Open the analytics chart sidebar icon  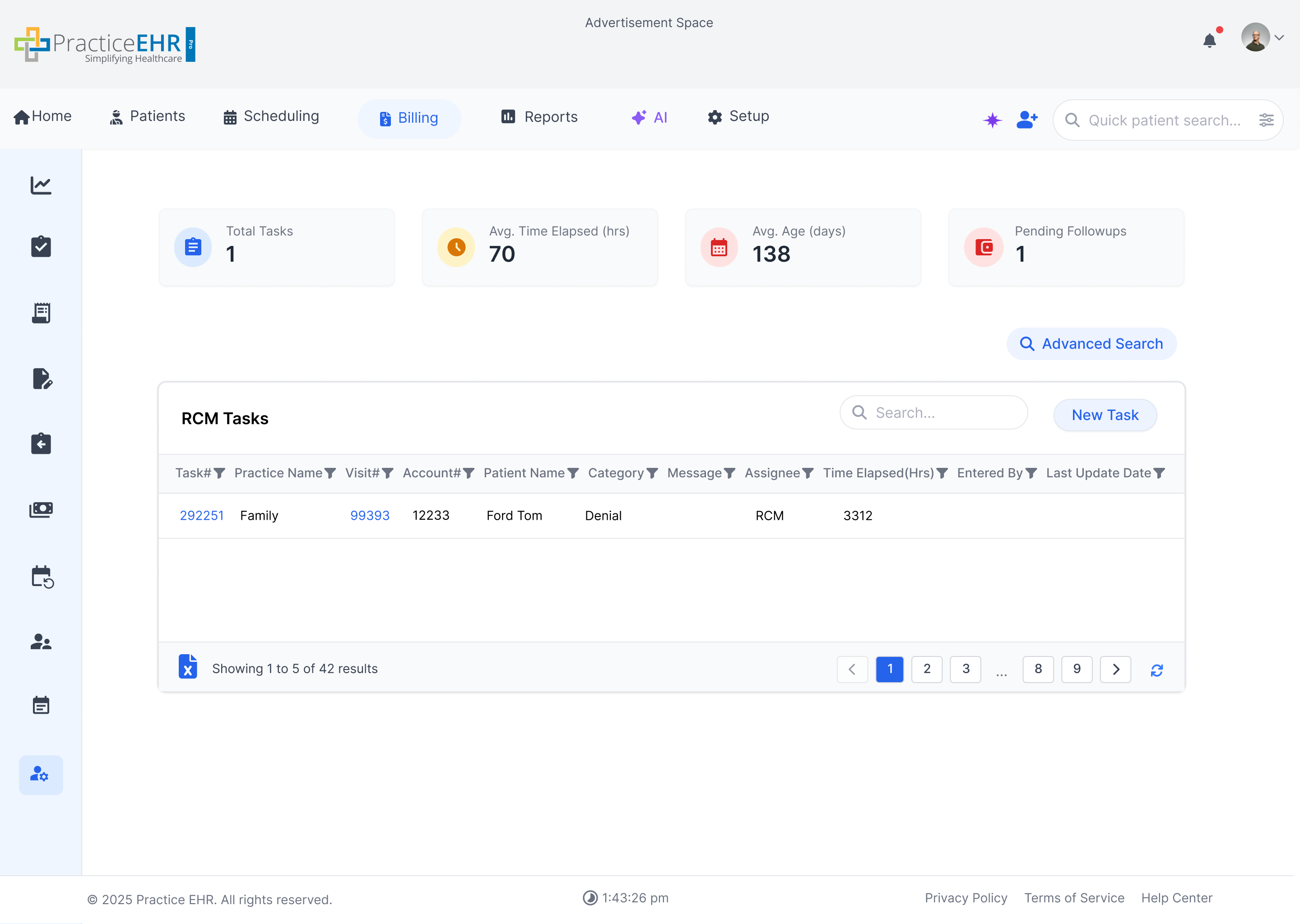(x=41, y=185)
